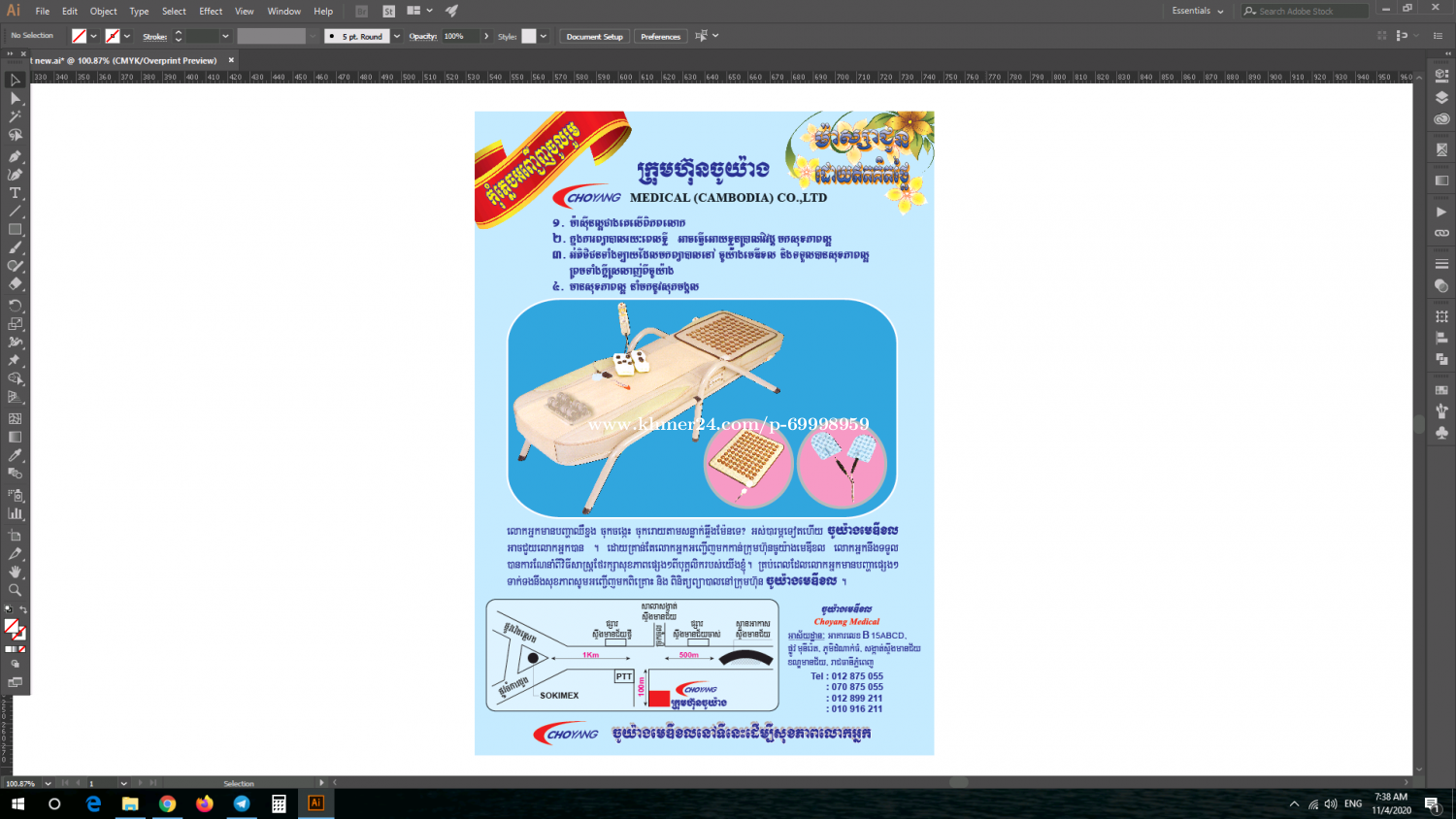Open the zoom level dropdown

click(x=48, y=783)
